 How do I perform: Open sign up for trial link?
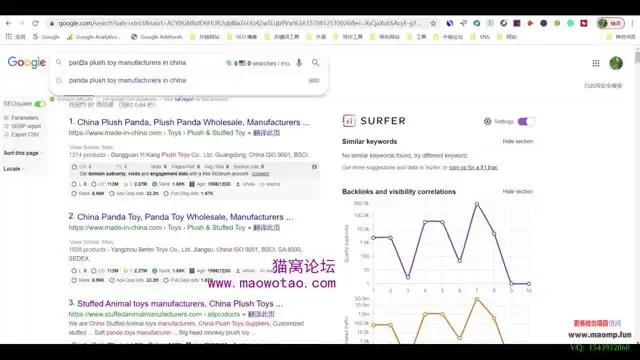click(x=473, y=167)
